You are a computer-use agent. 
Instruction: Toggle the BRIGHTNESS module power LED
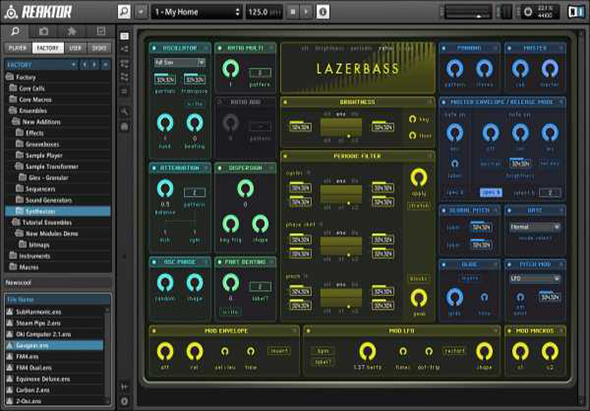(285, 102)
